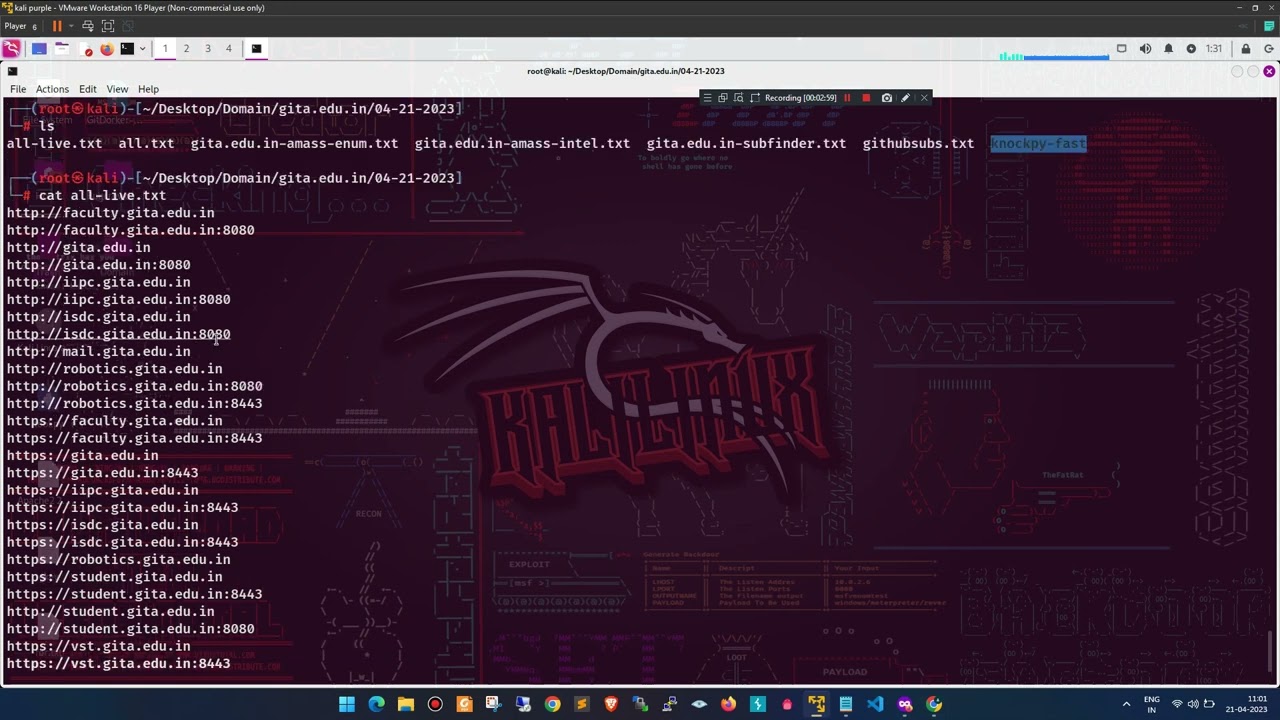Click the http://robotics.gita.edu.in:8443 line
The height and width of the screenshot is (720, 1280).
135,403
